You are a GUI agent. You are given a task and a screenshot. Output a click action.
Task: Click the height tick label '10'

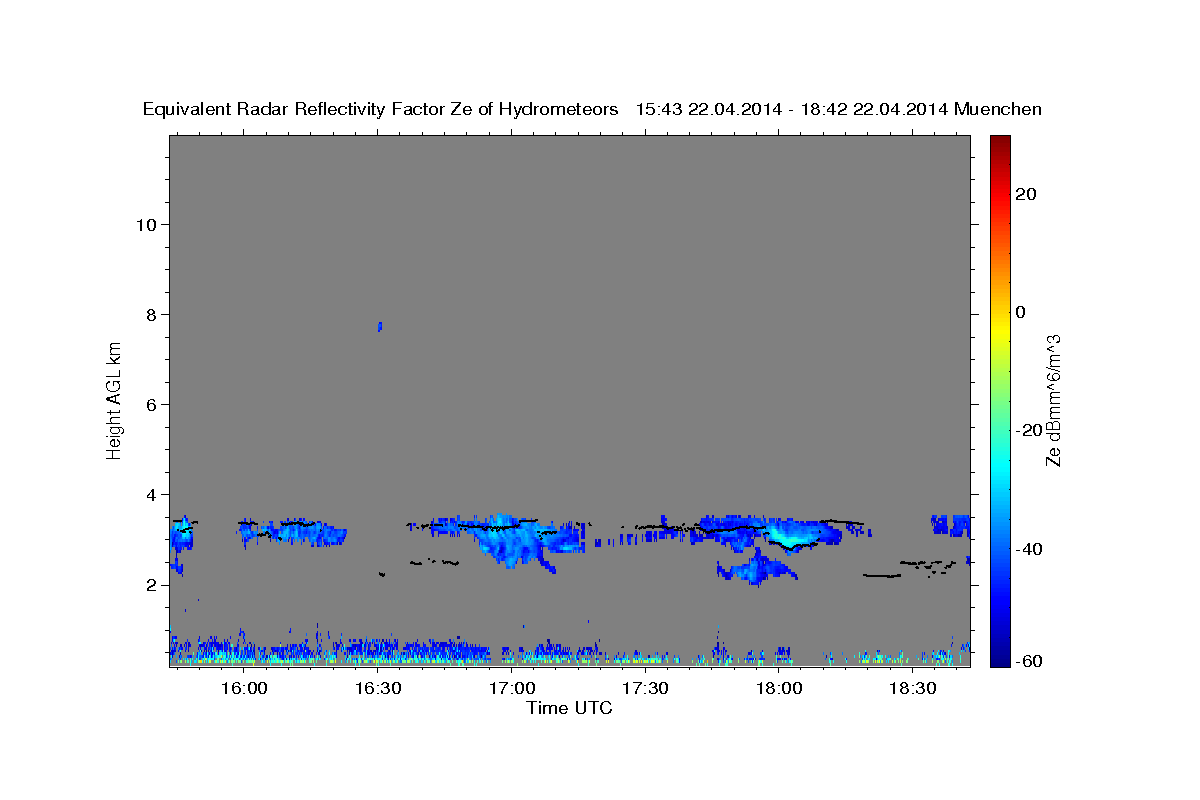tap(147, 224)
